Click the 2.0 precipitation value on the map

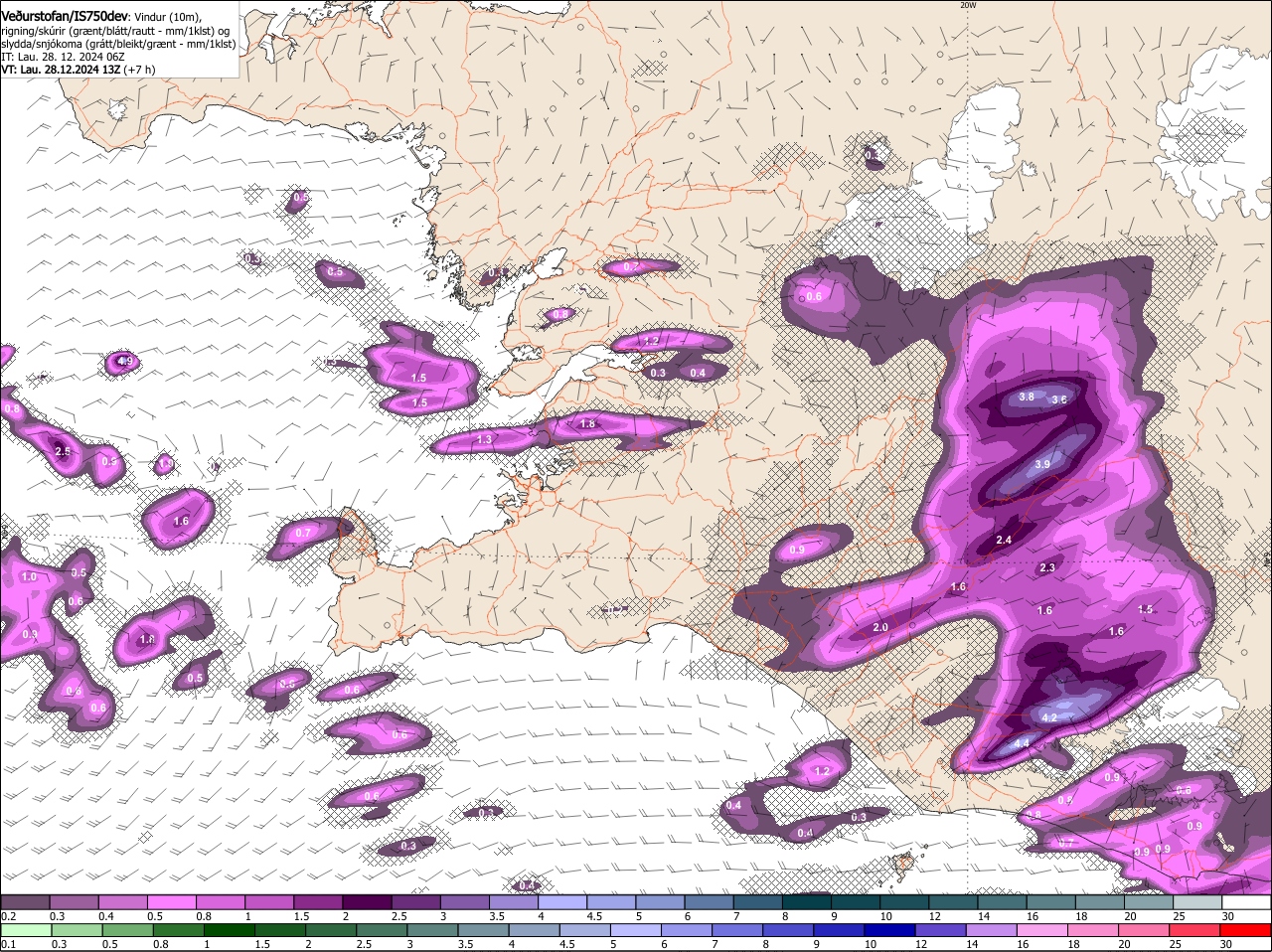click(x=880, y=628)
